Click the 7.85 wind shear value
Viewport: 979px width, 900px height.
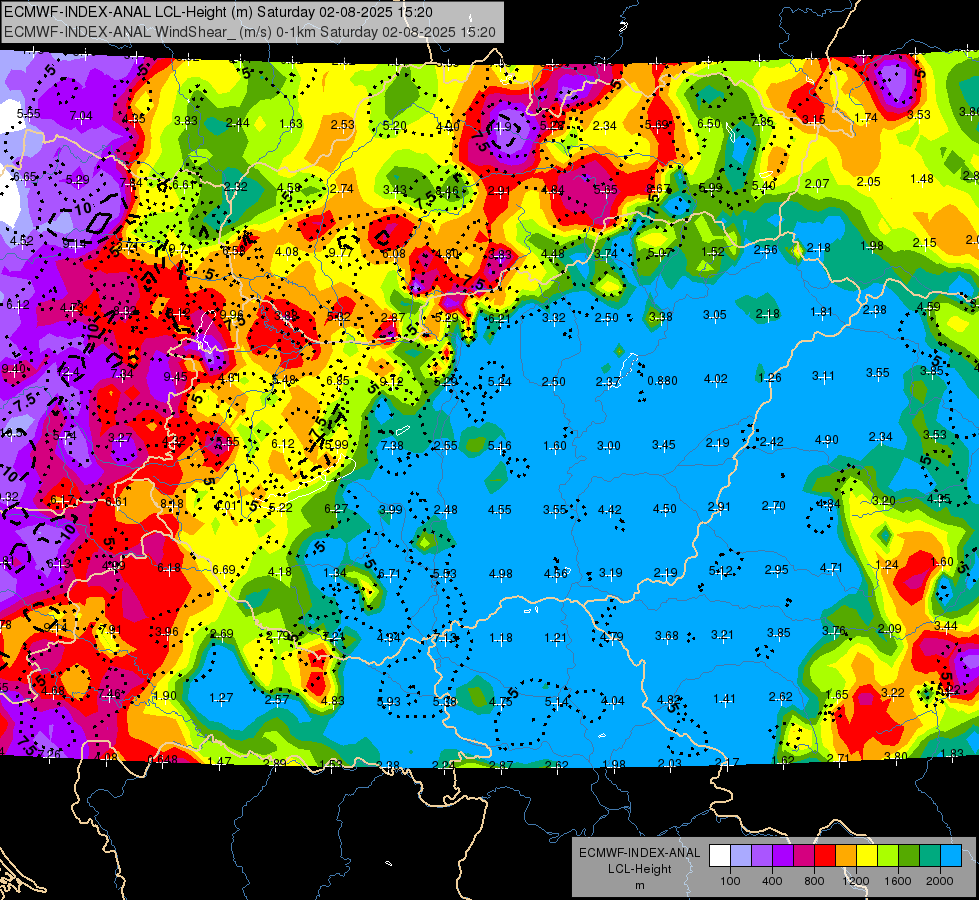[762, 122]
